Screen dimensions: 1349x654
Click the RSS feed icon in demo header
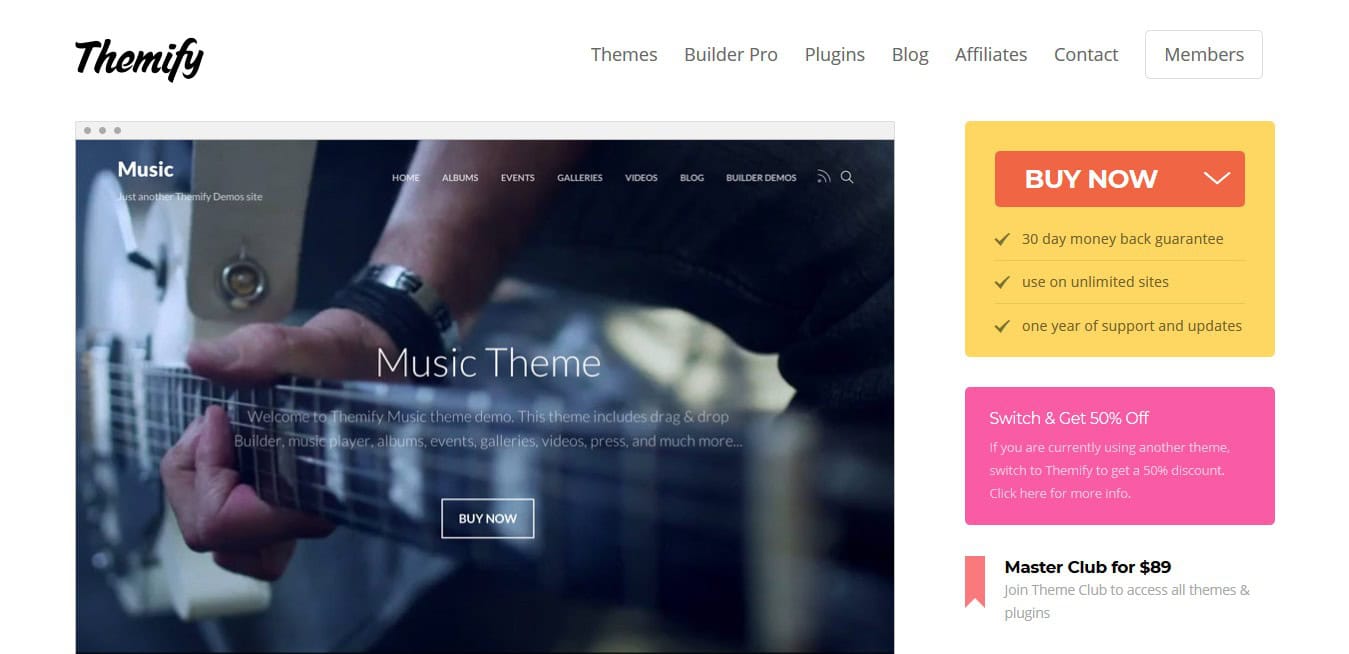pyautogui.click(x=823, y=177)
